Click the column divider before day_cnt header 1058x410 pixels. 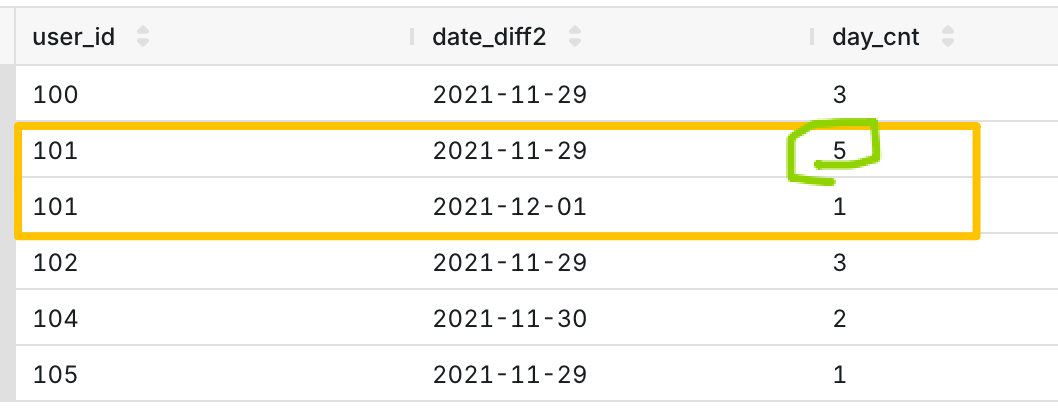[812, 38]
